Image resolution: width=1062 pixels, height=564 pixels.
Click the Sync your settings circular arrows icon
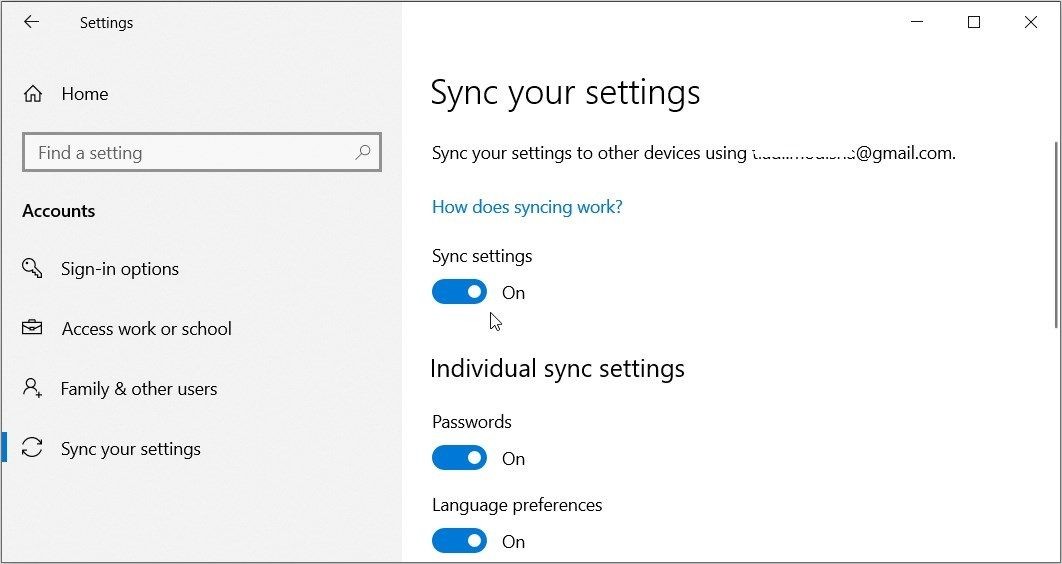tap(32, 448)
